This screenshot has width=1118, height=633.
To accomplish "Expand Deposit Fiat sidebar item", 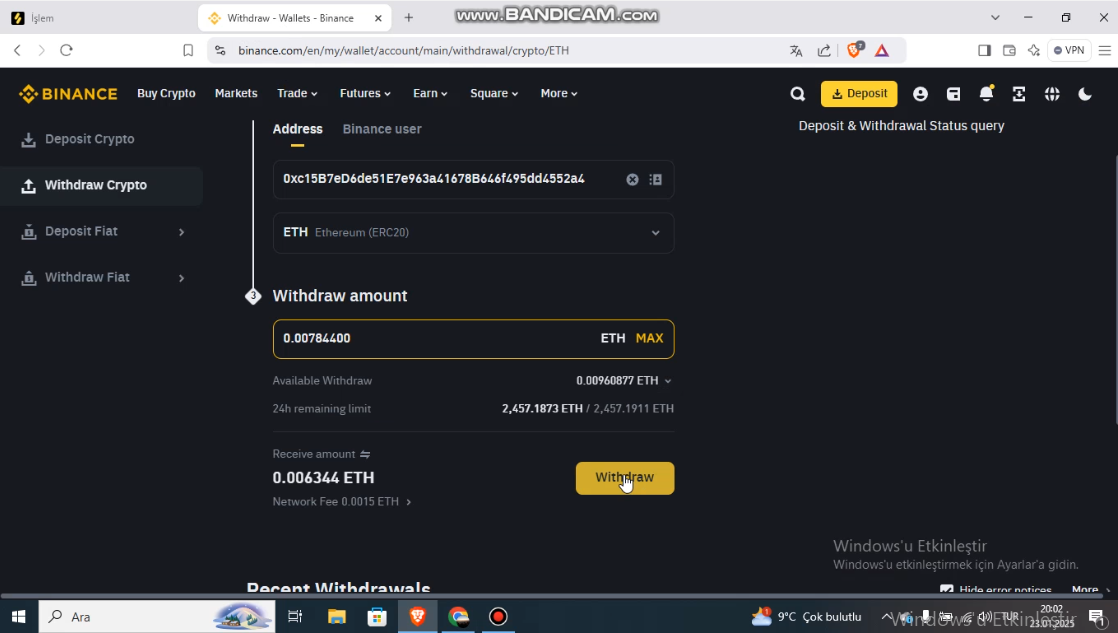I will point(102,231).
